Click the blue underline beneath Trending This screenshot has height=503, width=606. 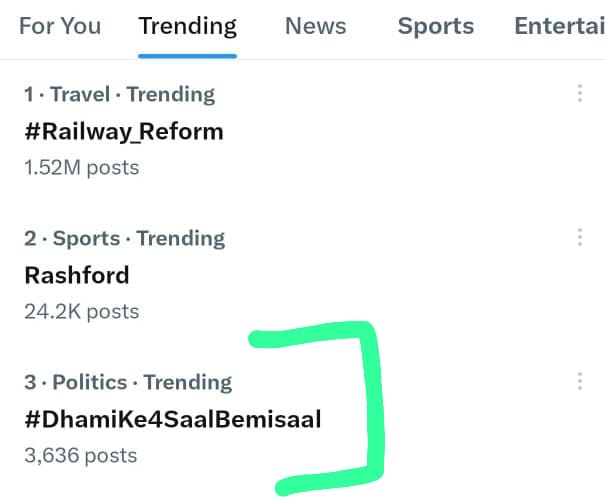[187, 56]
